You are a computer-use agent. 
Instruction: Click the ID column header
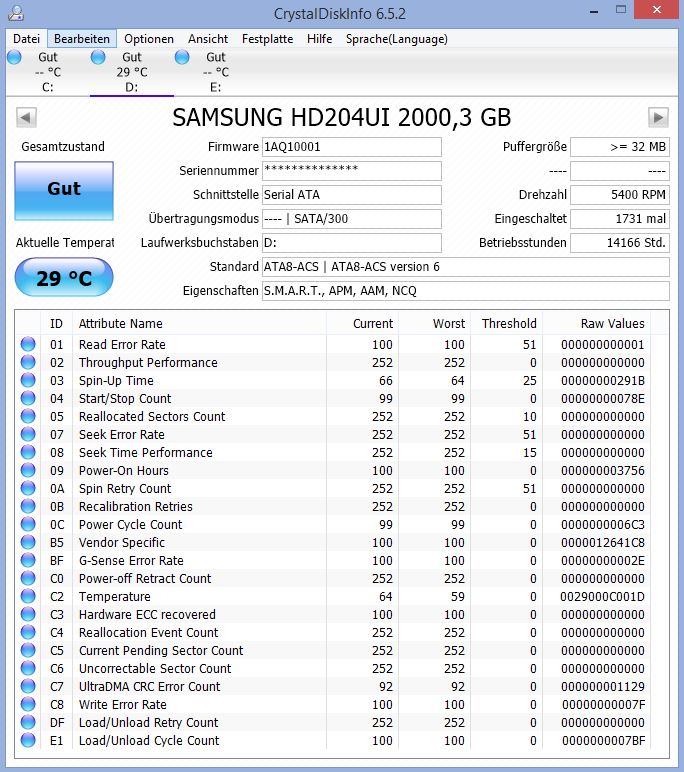click(56, 323)
